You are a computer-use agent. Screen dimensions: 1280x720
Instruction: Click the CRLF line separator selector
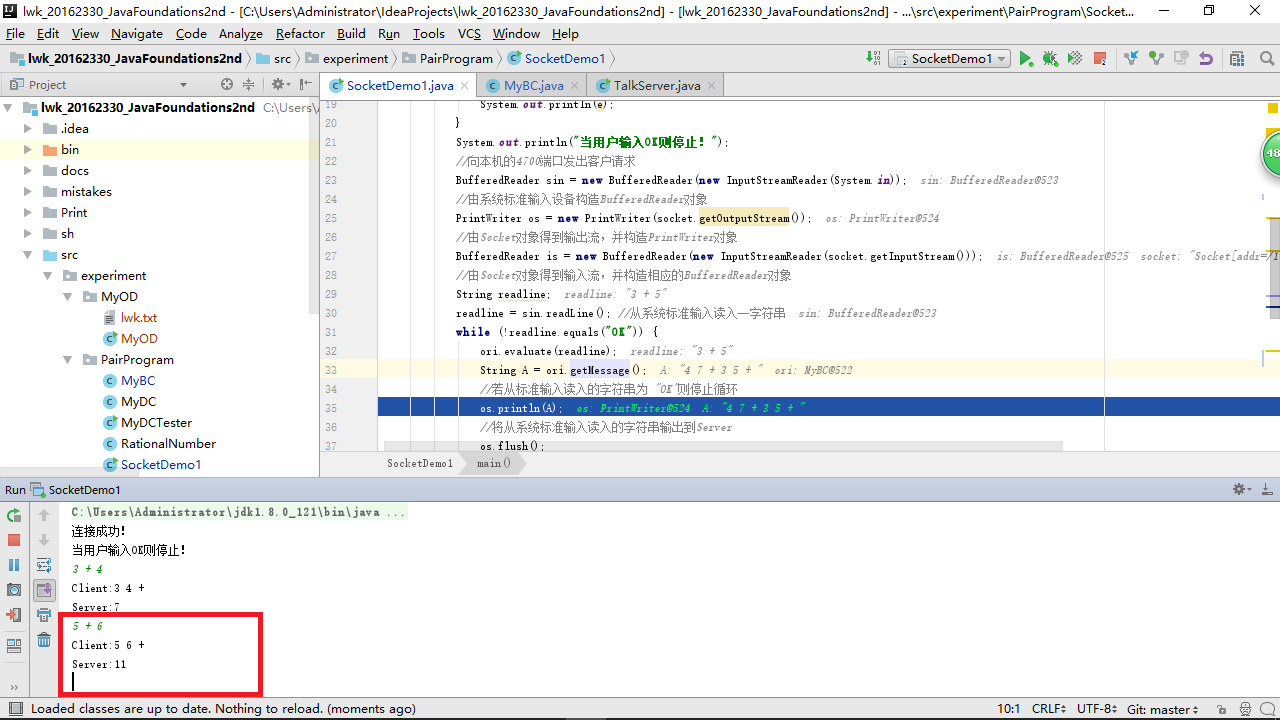coord(1049,709)
